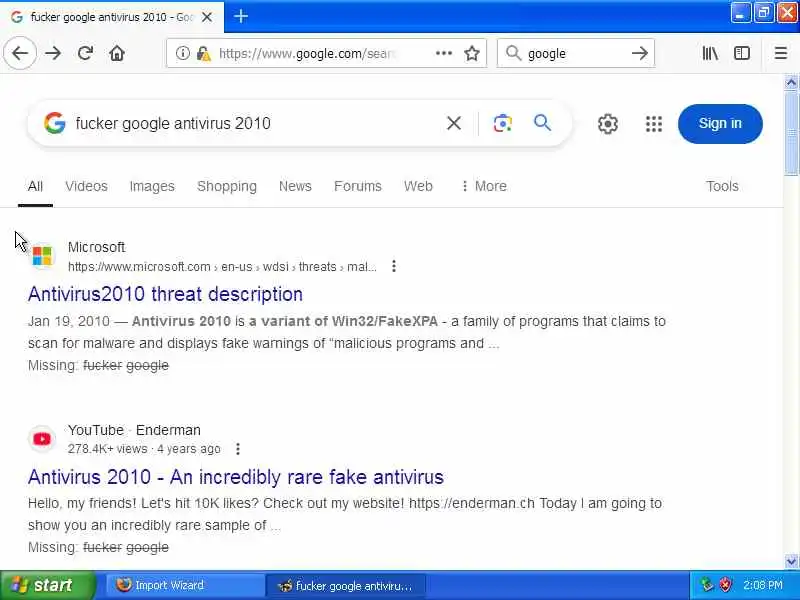Image resolution: width=800 pixels, height=600 pixels.
Task: Select the browser taskbar button
Action: coord(345,585)
